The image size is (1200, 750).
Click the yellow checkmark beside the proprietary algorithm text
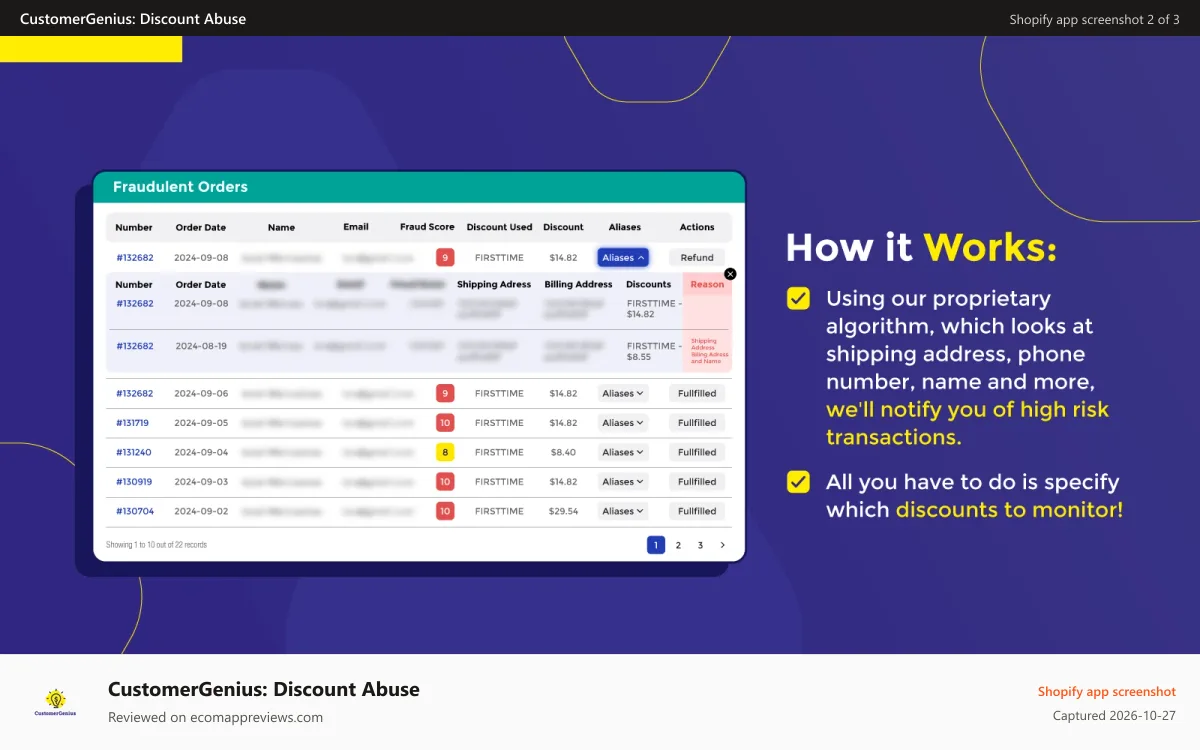pos(798,298)
